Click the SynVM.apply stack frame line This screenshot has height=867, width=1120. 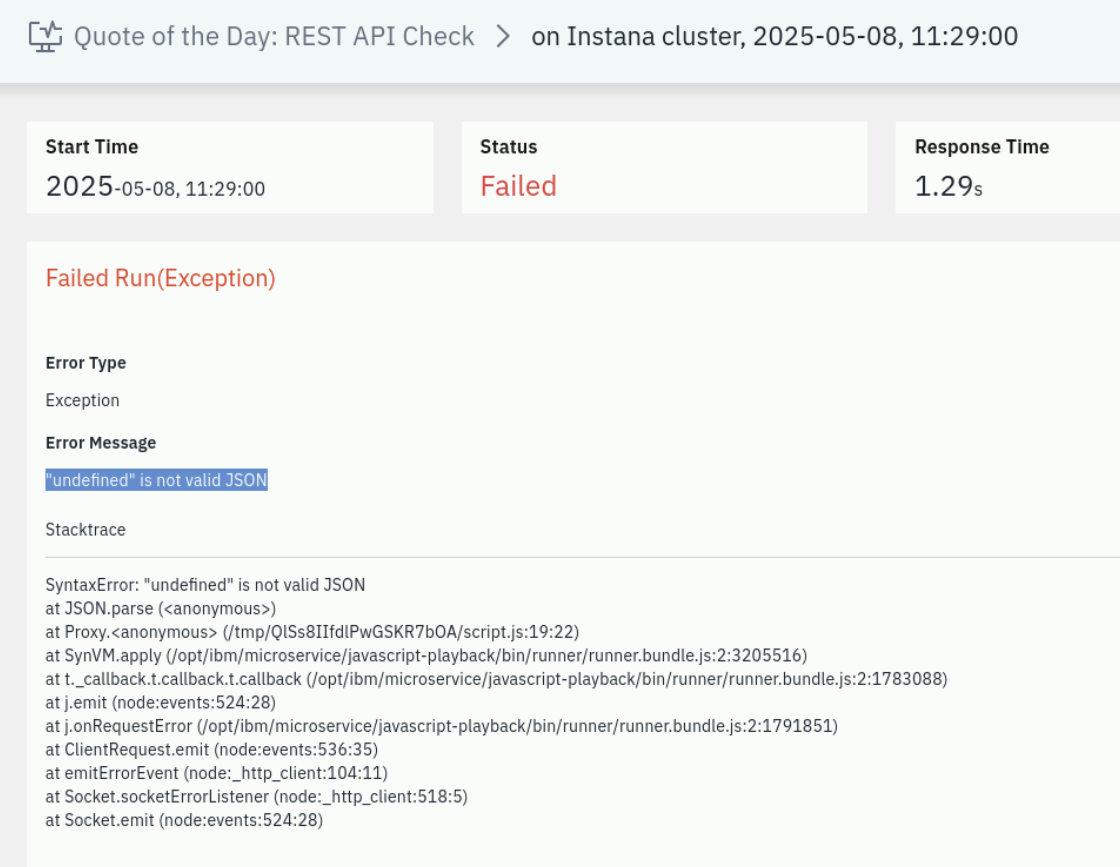tap(426, 656)
